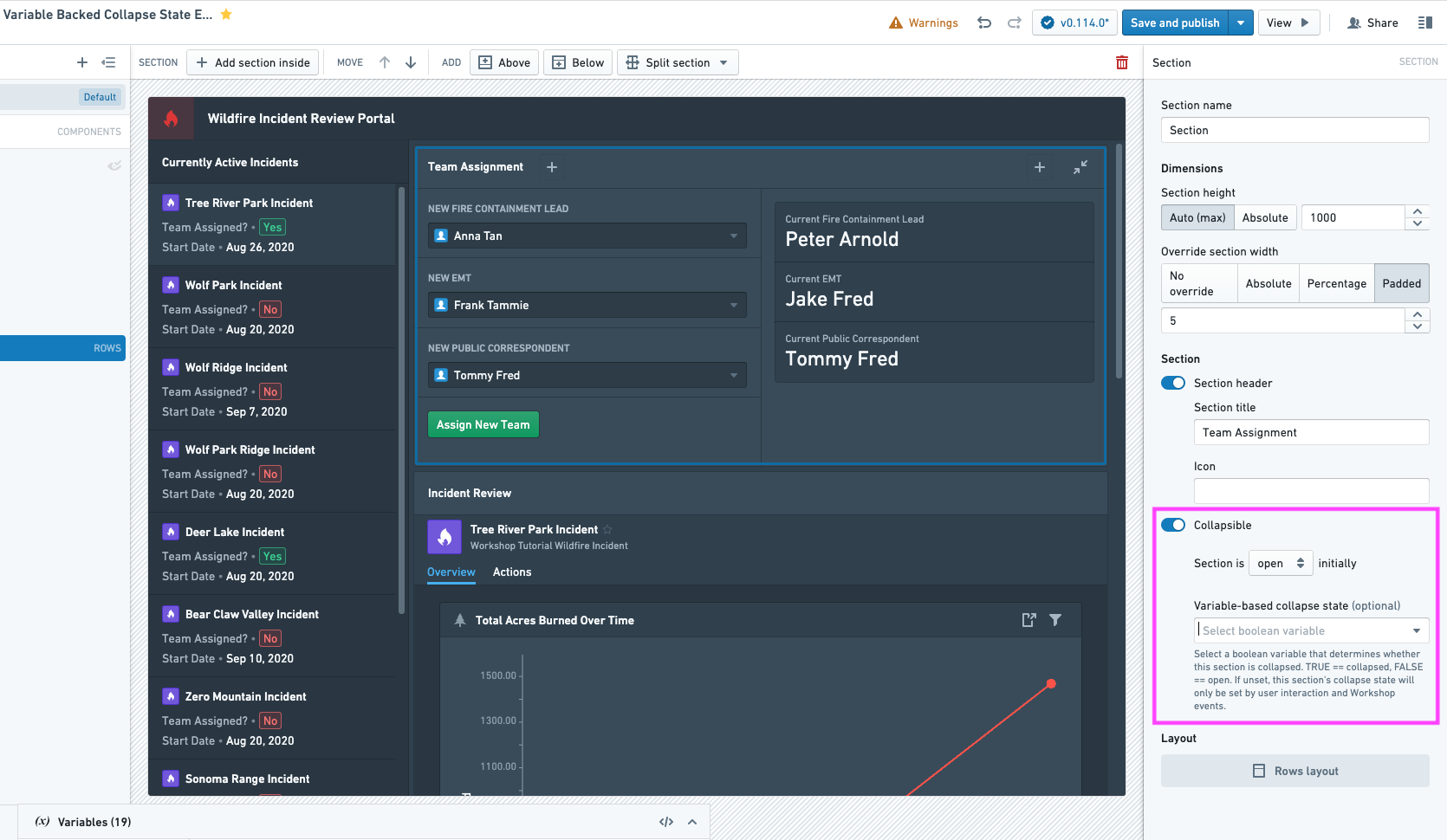Select Bear Claw Valley Incident
The height and width of the screenshot is (840, 1447).
point(272,636)
